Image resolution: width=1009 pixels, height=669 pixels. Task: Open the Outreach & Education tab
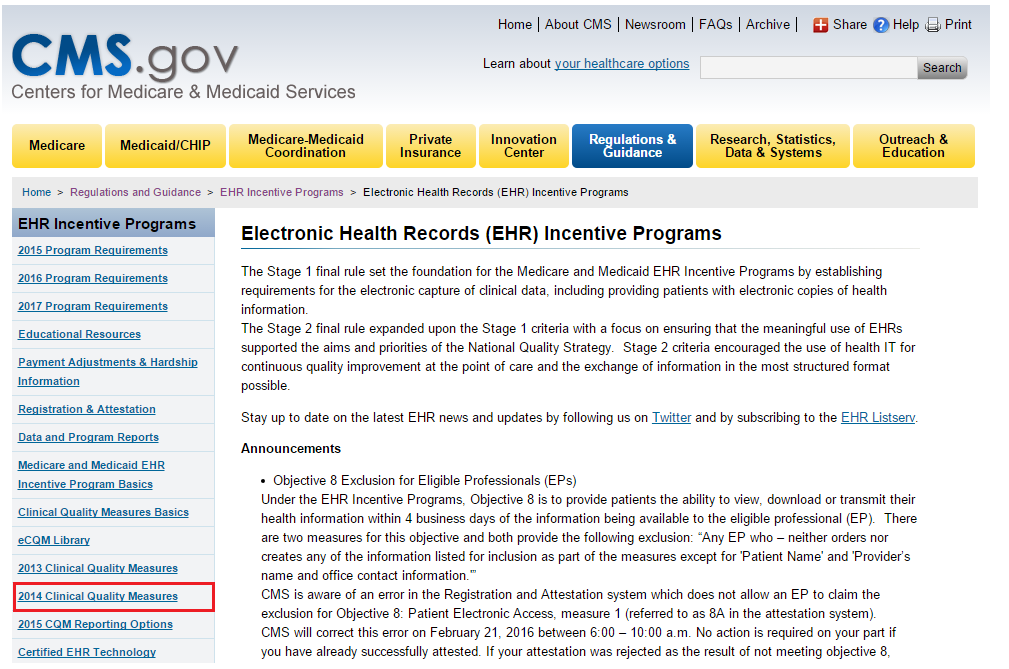[x=914, y=146]
